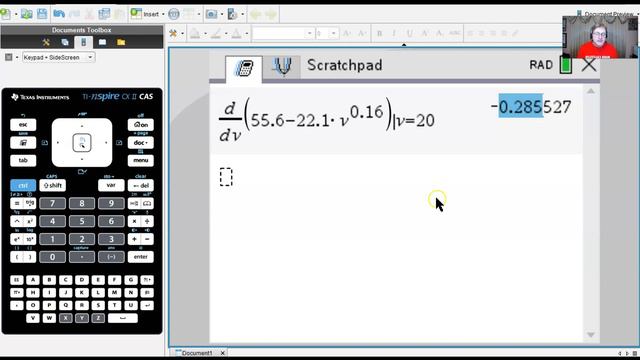Toggle Underline formatting
This screenshot has height=360, width=640.
(409, 33)
